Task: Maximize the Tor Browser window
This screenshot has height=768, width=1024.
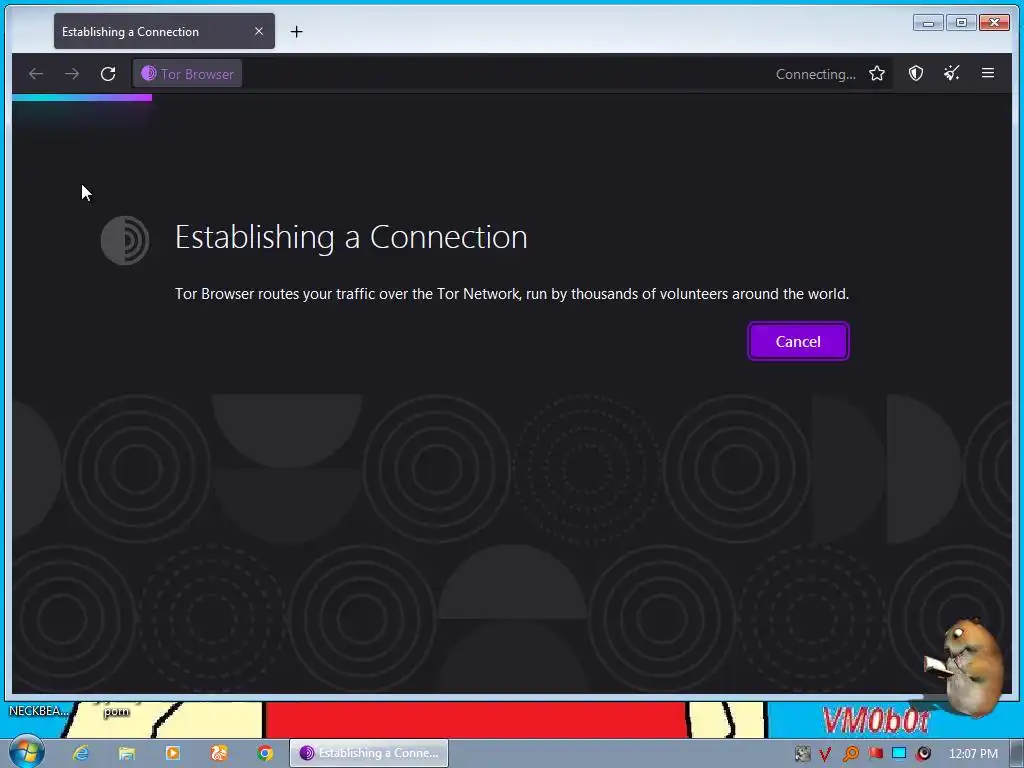Action: 961,23
